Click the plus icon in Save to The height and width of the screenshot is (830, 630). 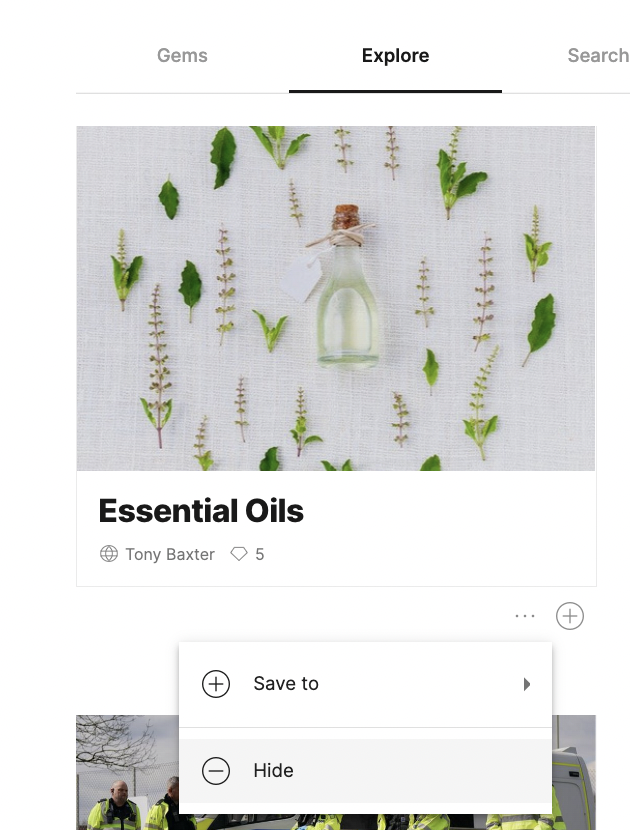coord(216,684)
